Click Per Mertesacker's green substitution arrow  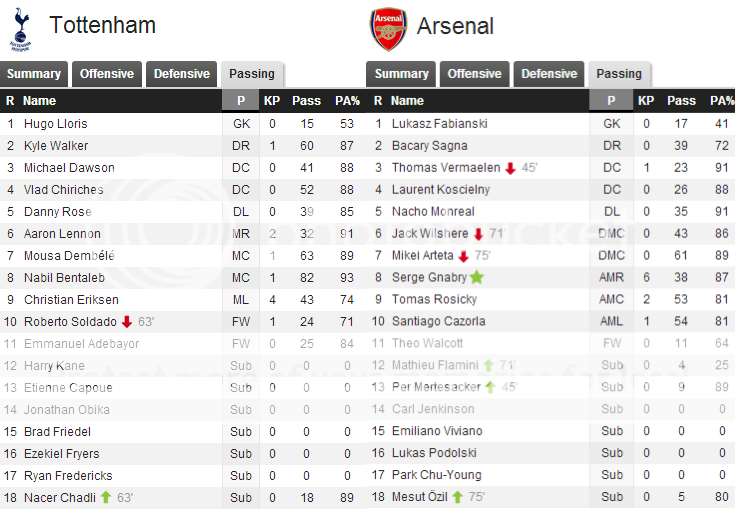click(x=490, y=388)
